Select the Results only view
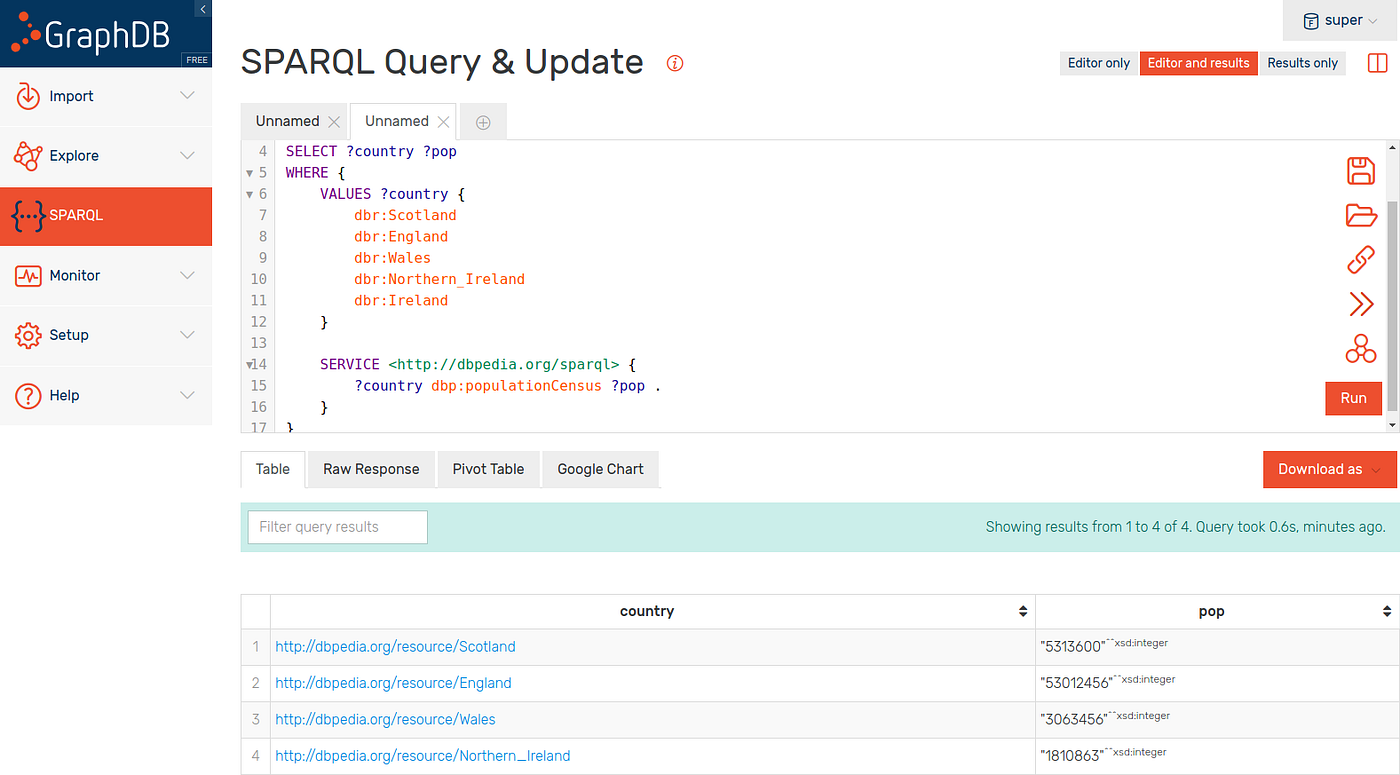 pyautogui.click(x=1302, y=63)
